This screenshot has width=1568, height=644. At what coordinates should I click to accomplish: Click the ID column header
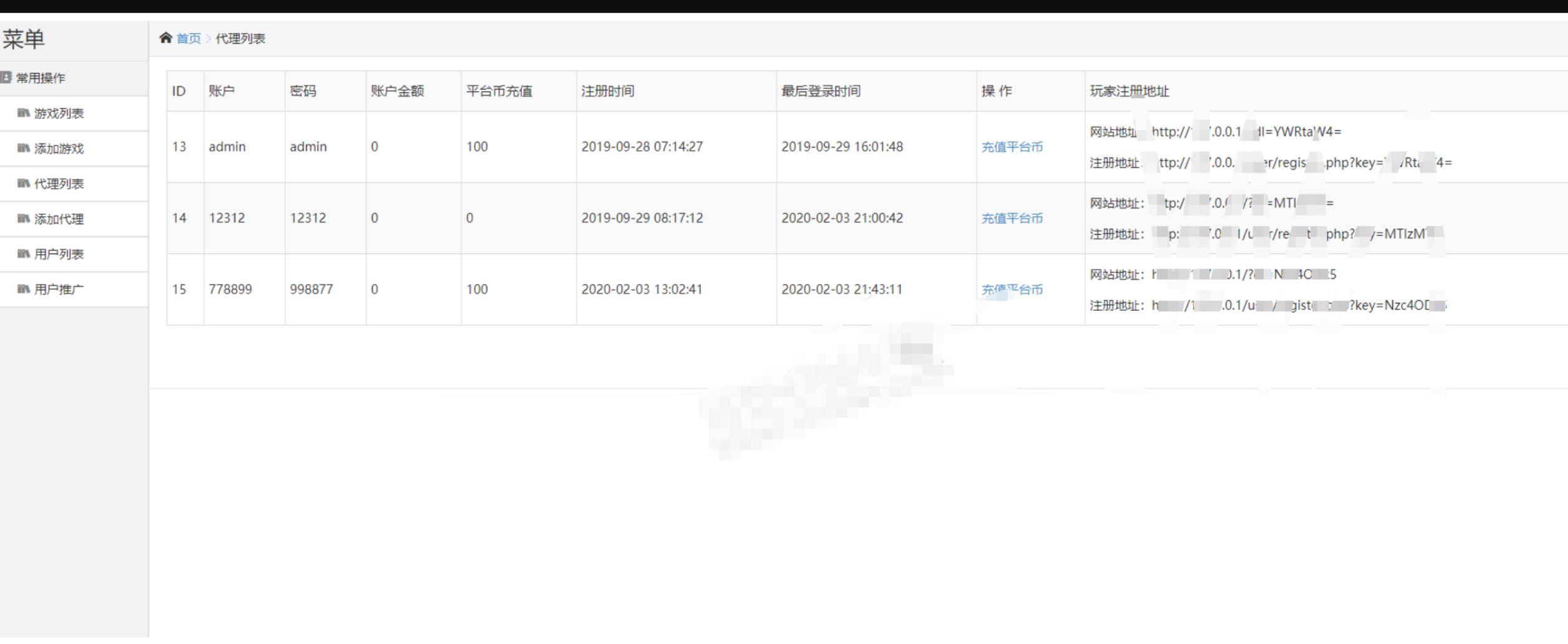(x=179, y=91)
